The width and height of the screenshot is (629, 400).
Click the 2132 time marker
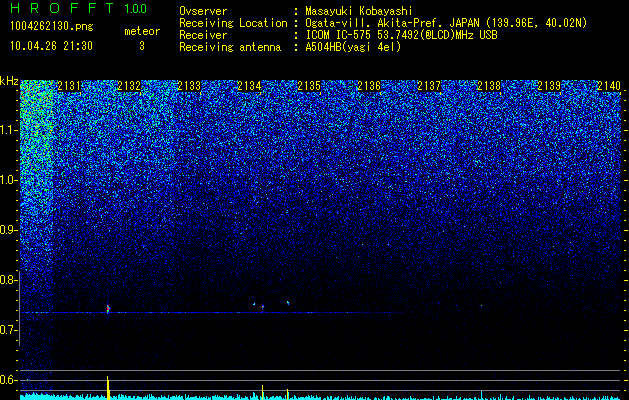click(x=129, y=86)
